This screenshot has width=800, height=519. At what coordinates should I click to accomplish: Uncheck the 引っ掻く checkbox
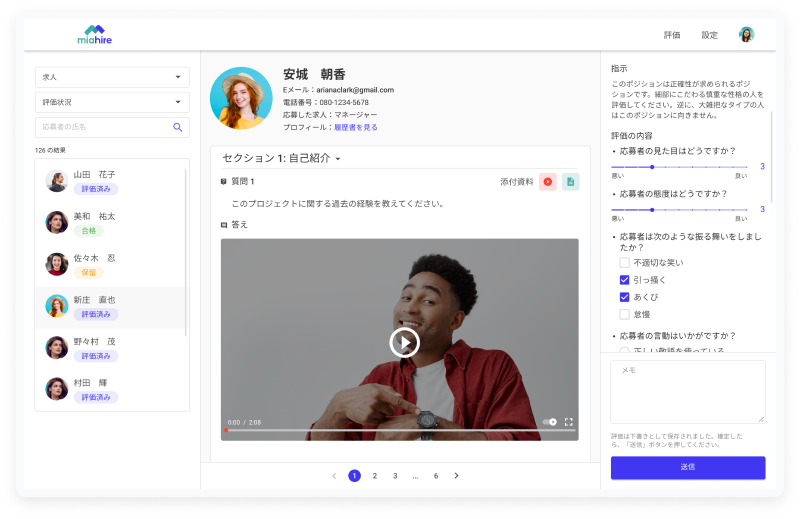point(624,280)
